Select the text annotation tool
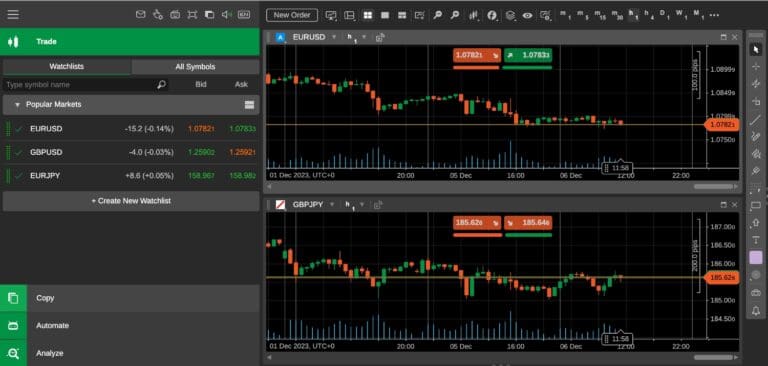 point(756,240)
